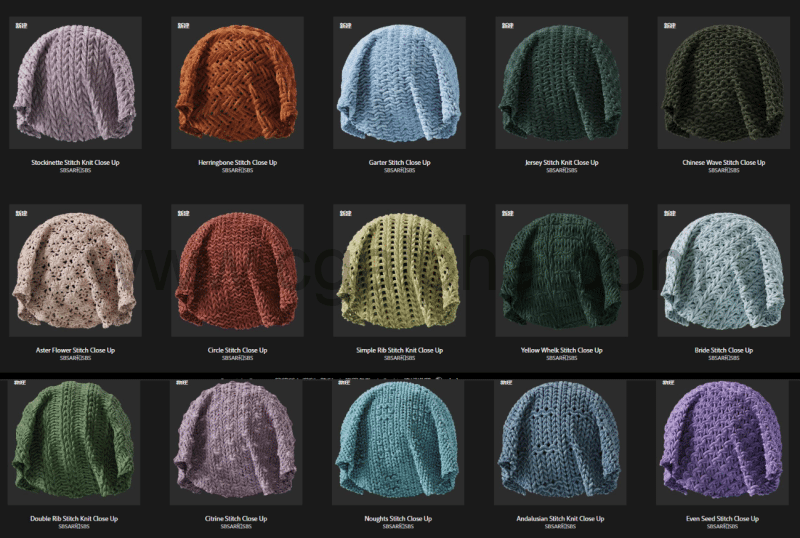The image size is (800, 538).
Task: Click the 'Stockinette Stitch Knit Close Up' title
Action: pyautogui.click(x=76, y=162)
